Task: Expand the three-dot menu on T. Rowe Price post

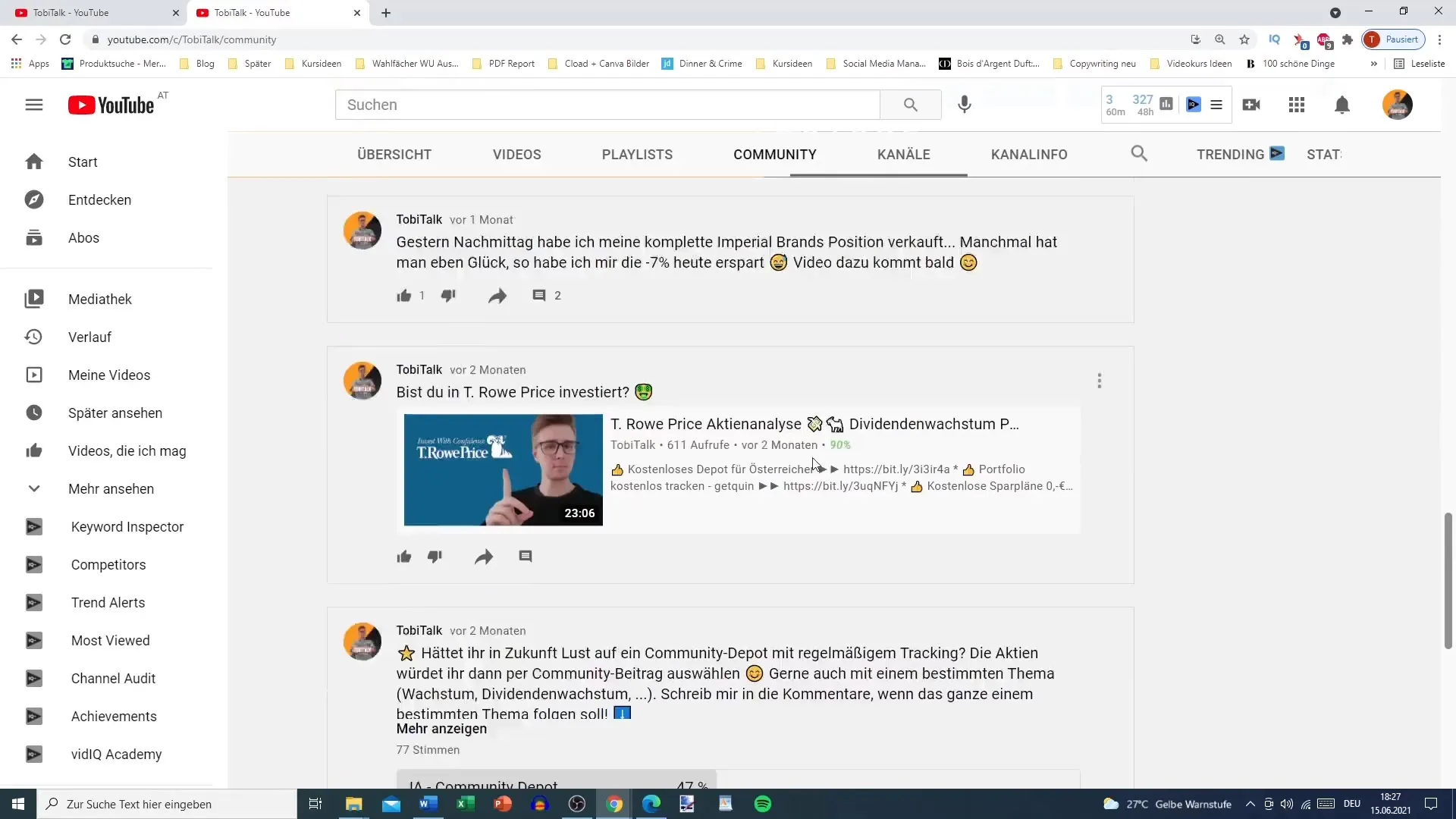Action: [1099, 380]
